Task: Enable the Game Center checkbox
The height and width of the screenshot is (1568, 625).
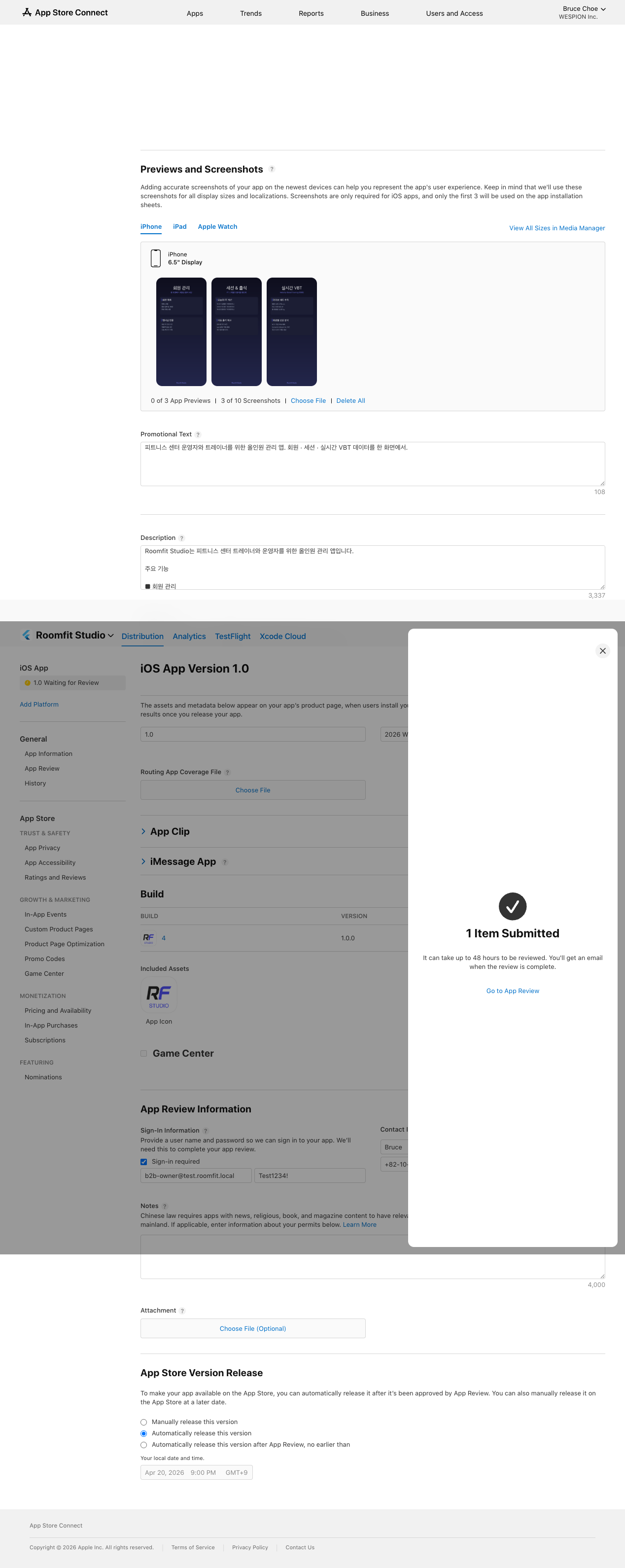Action: 144,1054
